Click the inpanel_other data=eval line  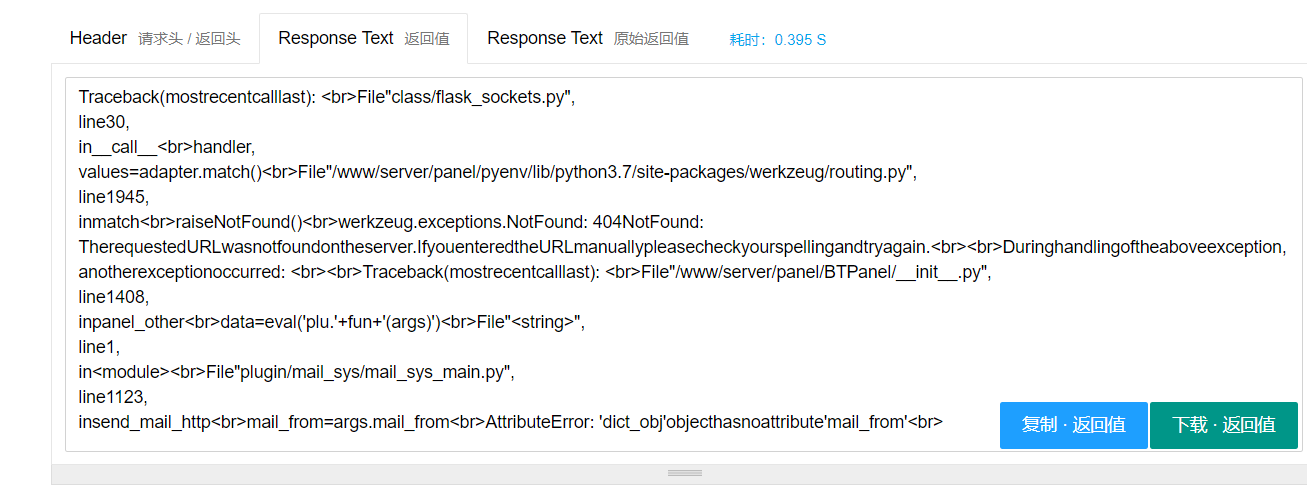coord(330,322)
